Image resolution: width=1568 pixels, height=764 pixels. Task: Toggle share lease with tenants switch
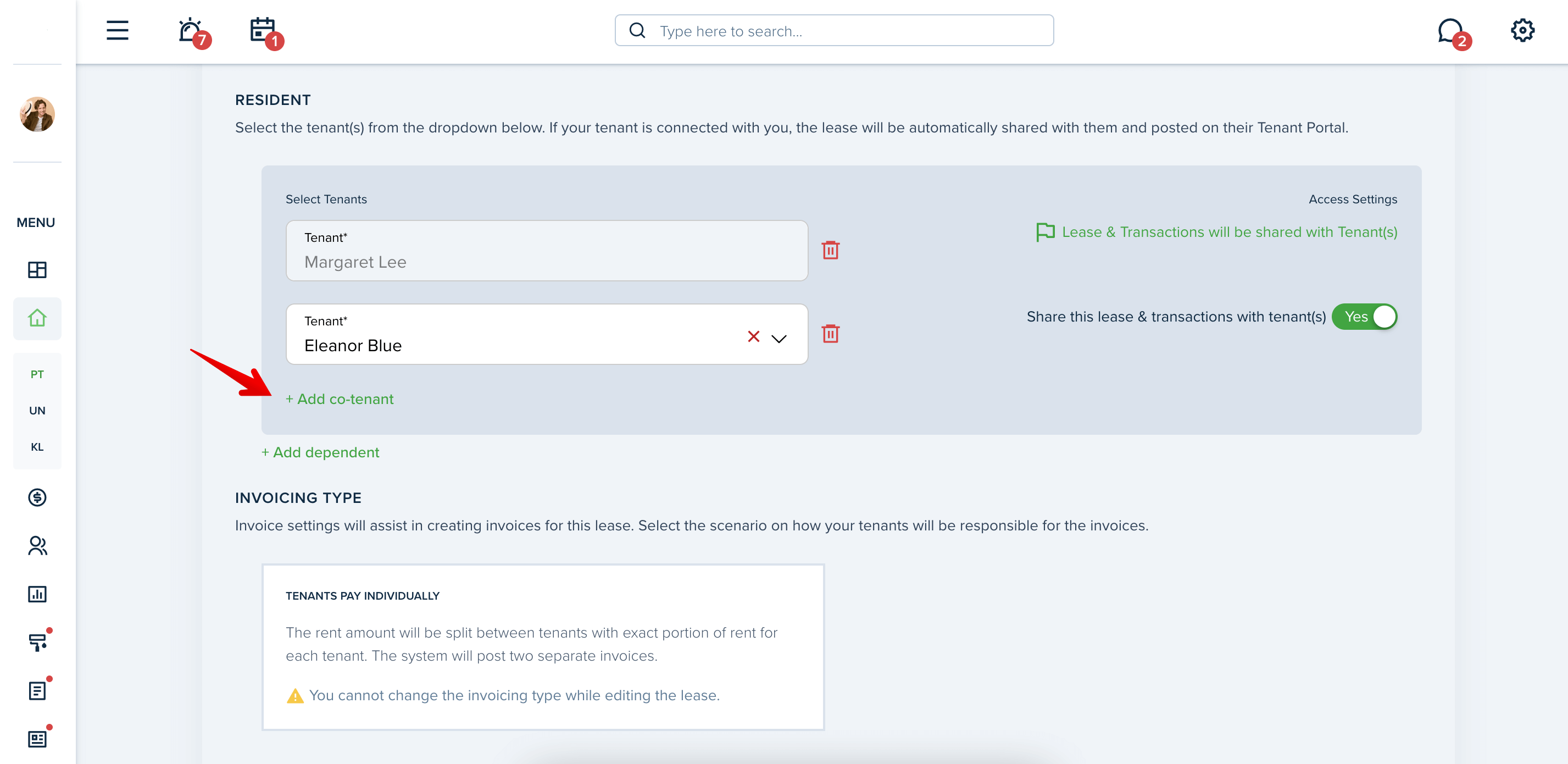pos(1364,317)
